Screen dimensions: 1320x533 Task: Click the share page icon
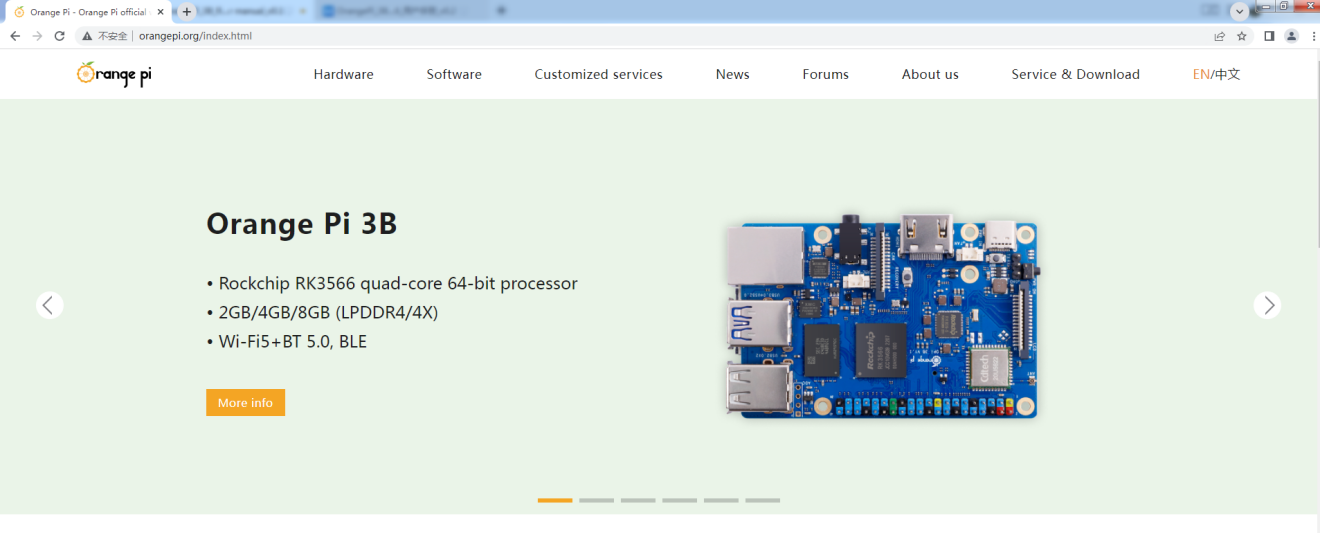[x=1219, y=36]
